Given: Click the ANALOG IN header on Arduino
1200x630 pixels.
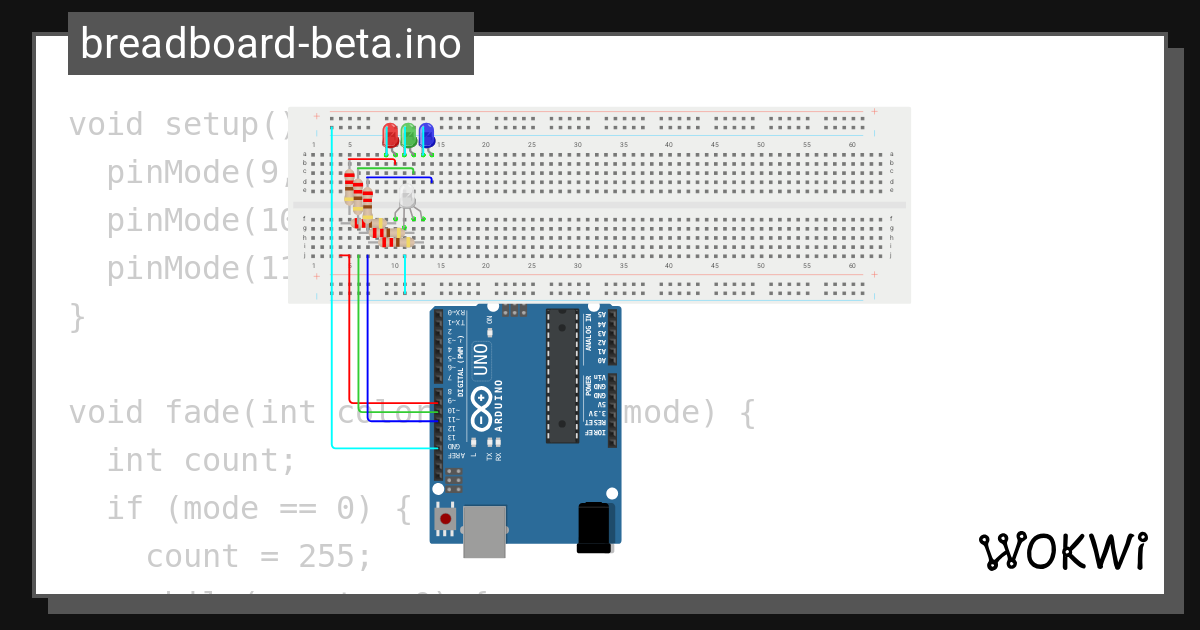Looking at the screenshot, I should point(613,336).
